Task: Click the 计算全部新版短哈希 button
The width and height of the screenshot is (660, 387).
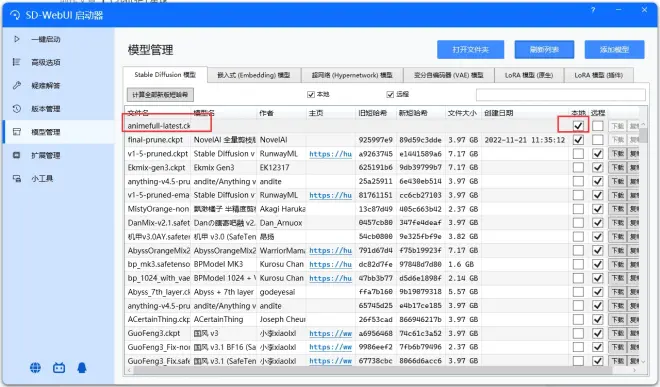Action: tap(160, 95)
